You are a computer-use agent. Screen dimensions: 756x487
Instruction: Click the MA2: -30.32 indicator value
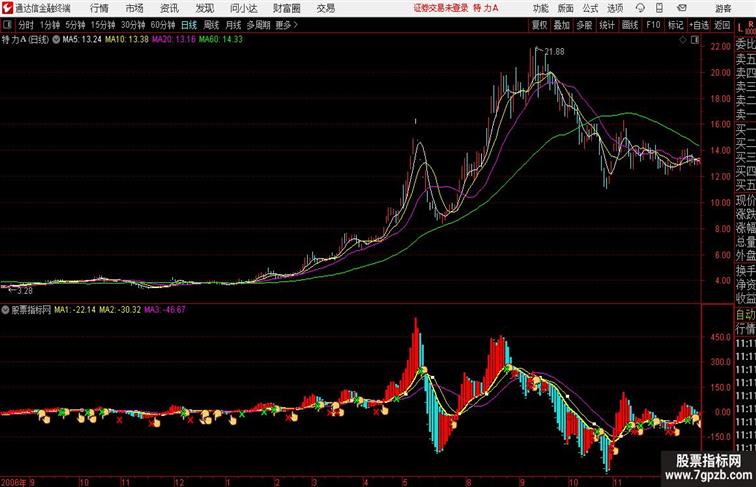pos(120,310)
